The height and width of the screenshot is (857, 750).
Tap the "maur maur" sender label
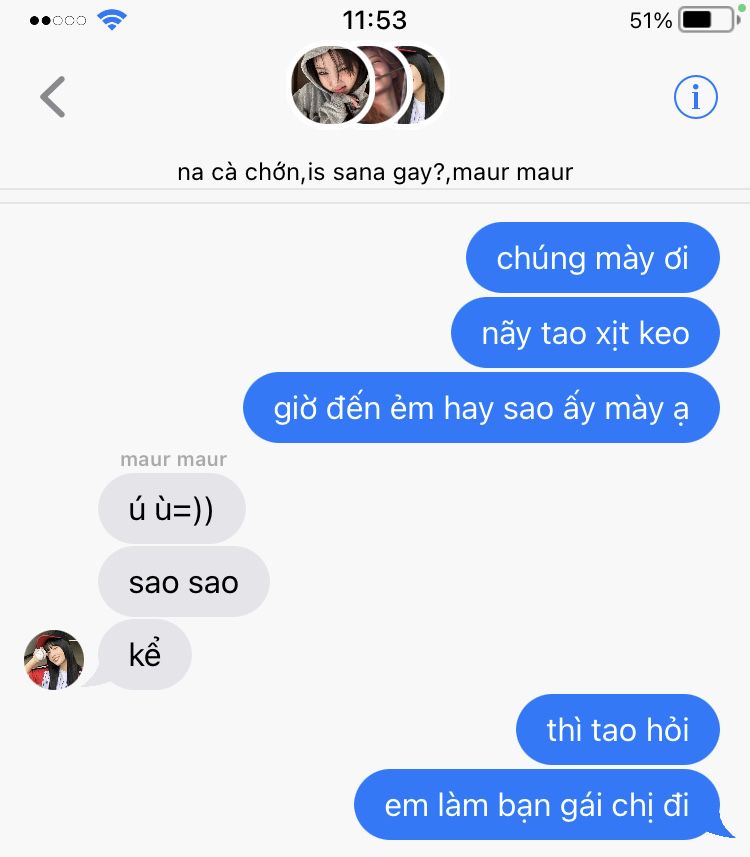pos(173,460)
